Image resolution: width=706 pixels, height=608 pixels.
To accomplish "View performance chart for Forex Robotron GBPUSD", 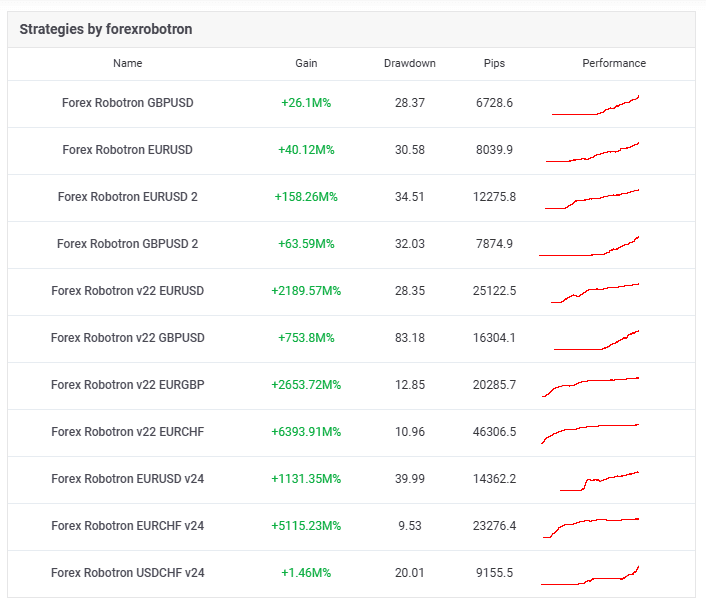I will (595, 105).
